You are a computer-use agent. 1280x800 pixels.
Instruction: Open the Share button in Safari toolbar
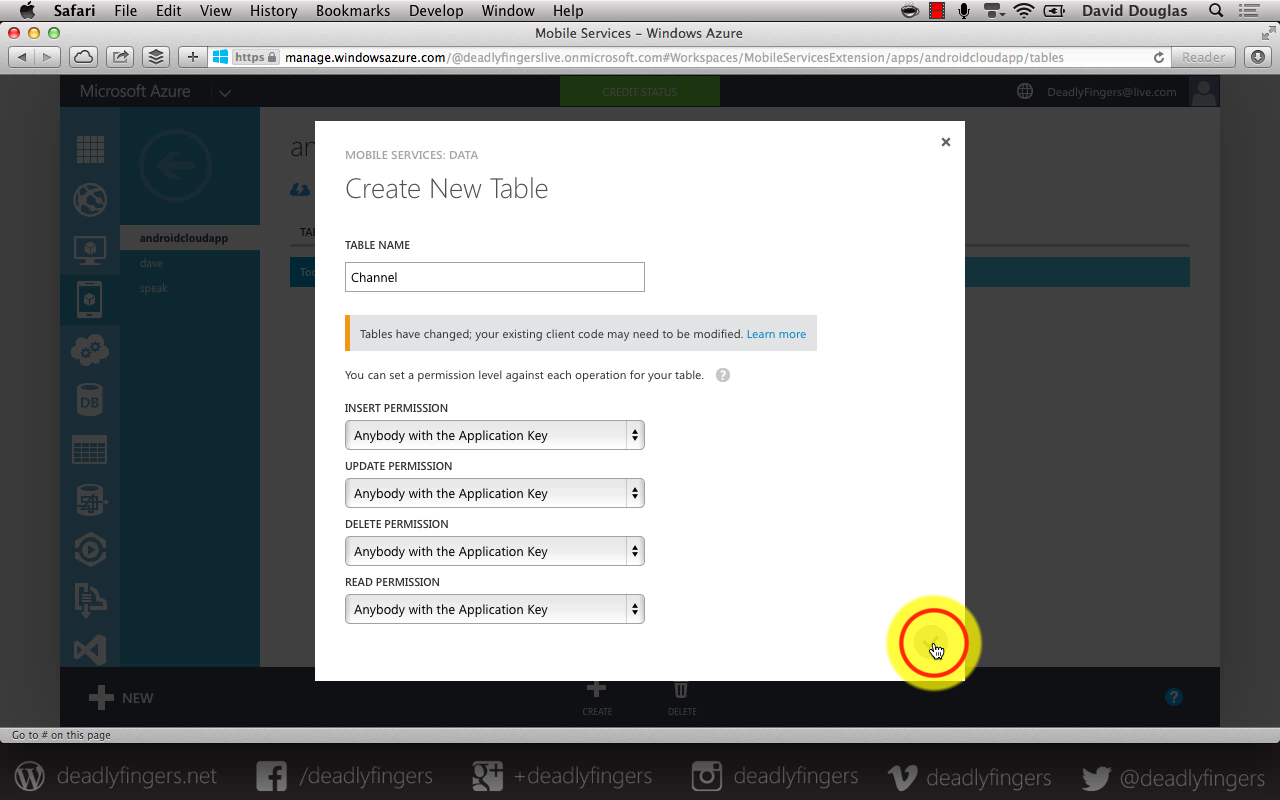tap(120, 57)
